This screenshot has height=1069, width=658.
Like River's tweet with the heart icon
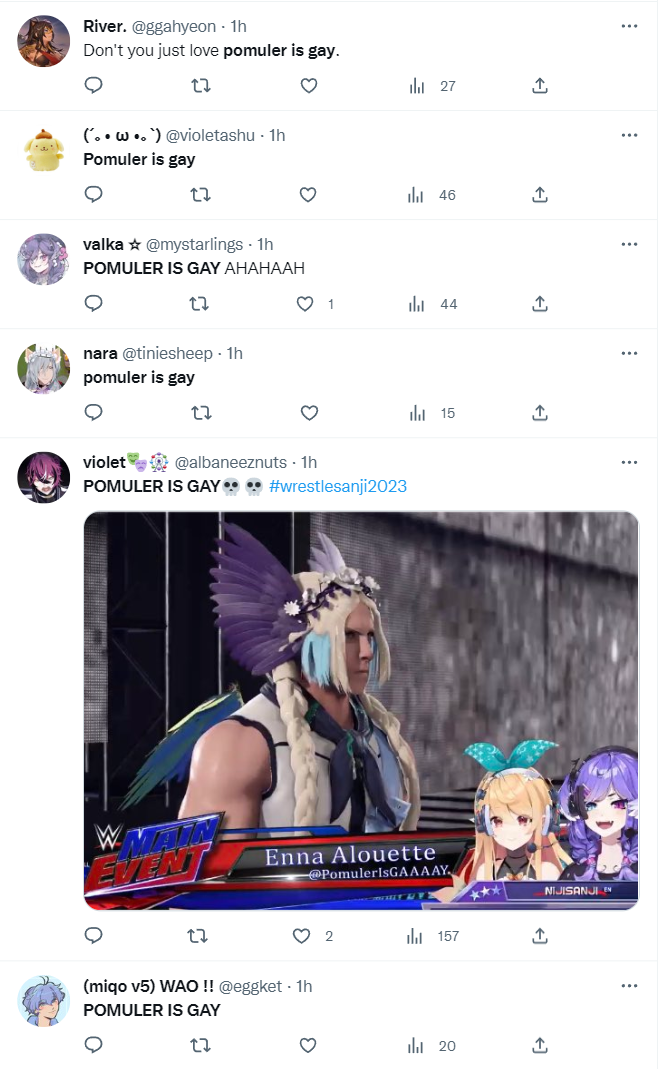309,86
